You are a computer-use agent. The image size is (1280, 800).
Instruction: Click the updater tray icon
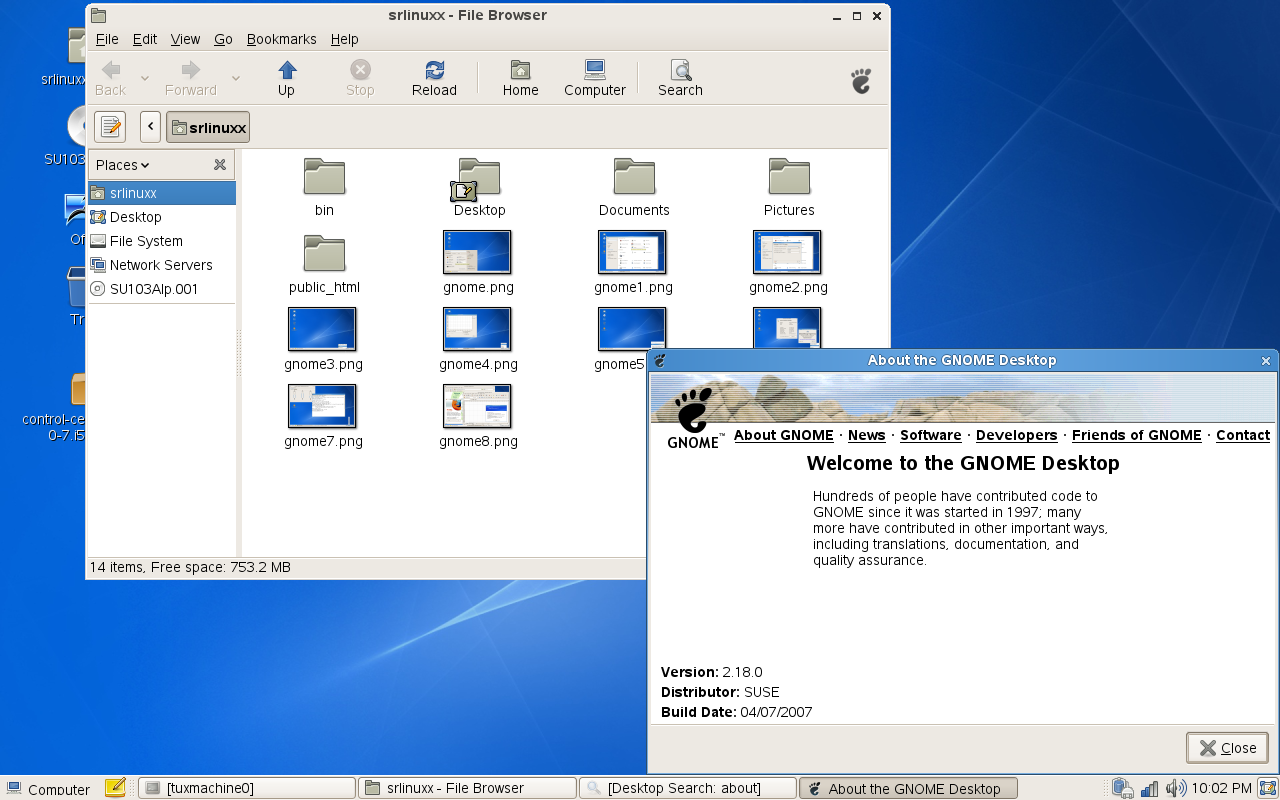[x=1123, y=789]
